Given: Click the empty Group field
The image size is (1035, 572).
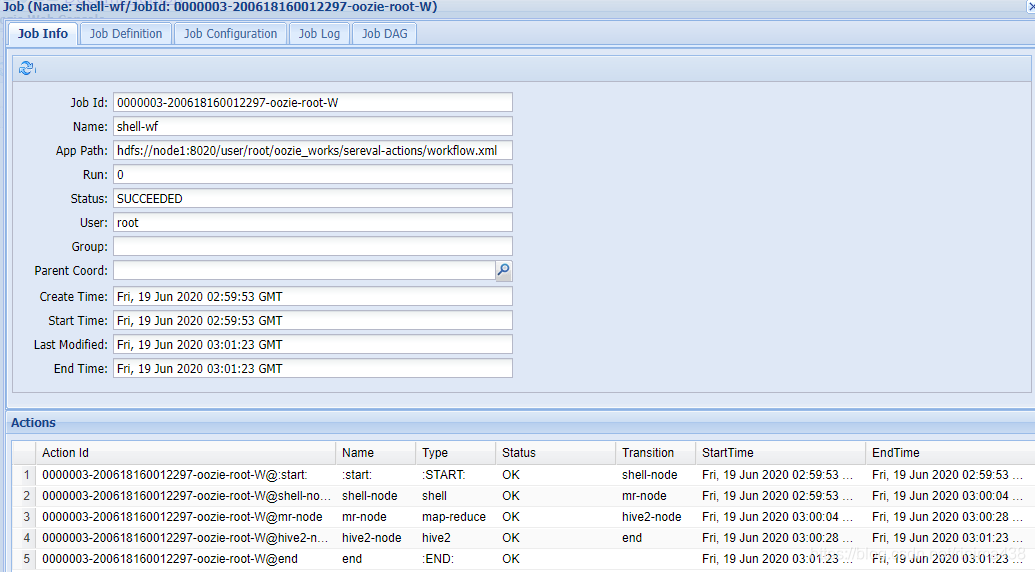Looking at the screenshot, I should click(x=313, y=247).
